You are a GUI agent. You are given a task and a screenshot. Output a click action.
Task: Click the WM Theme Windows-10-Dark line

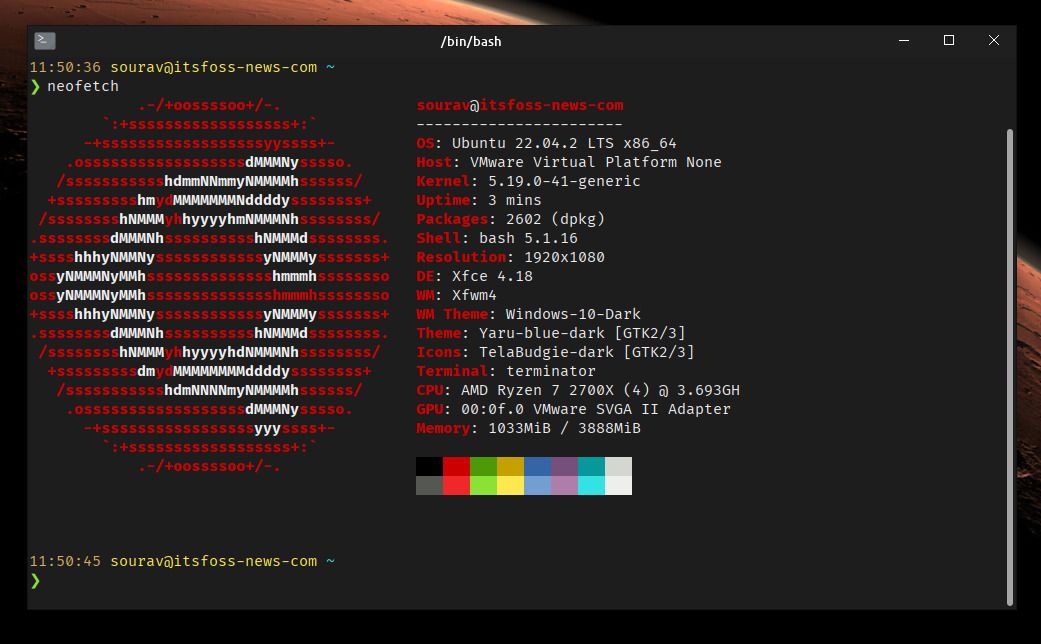tap(528, 314)
